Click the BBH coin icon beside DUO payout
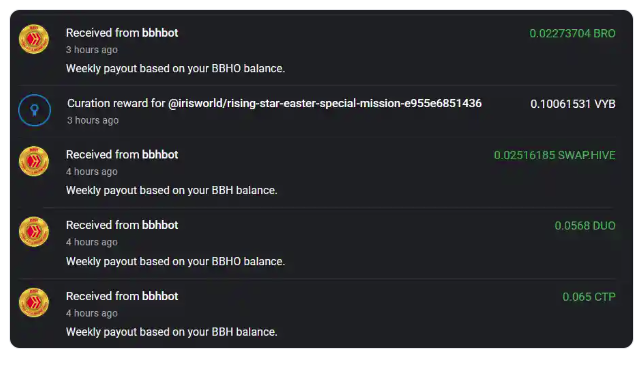Screen dimensions: 640x366 click(34, 232)
